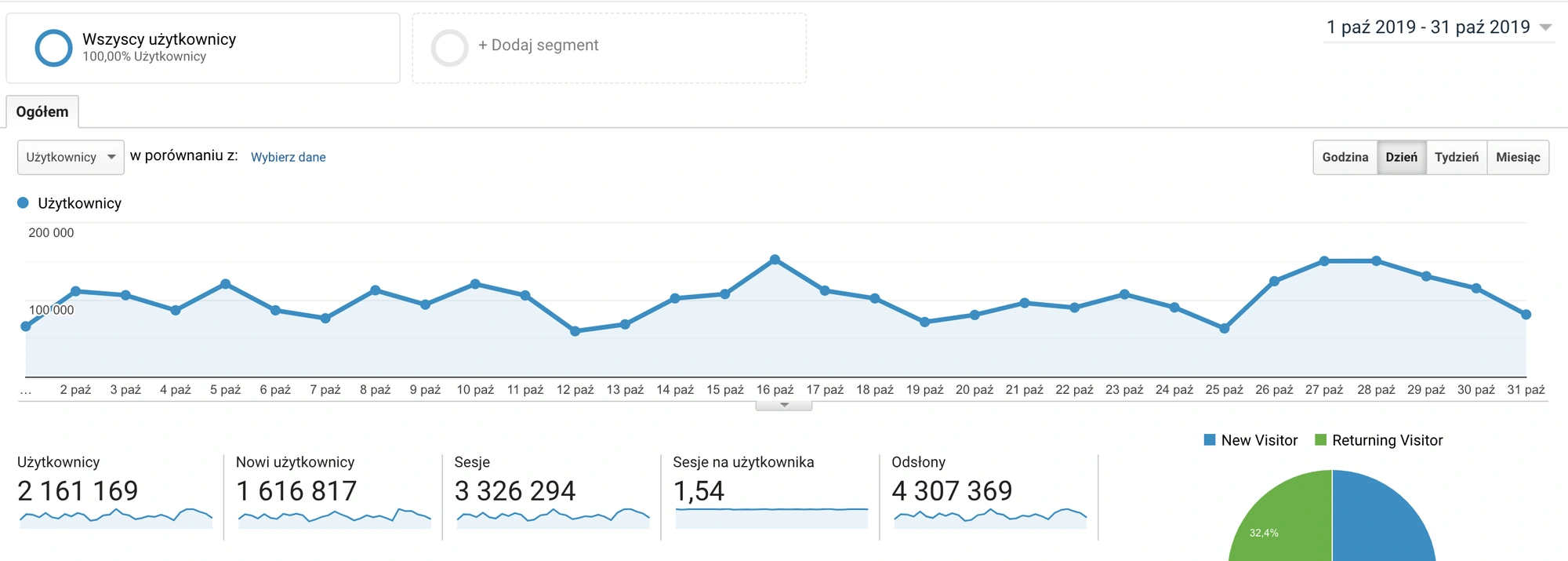
Task: Switch chart granularity to Miesiąc
Action: click(x=1517, y=157)
